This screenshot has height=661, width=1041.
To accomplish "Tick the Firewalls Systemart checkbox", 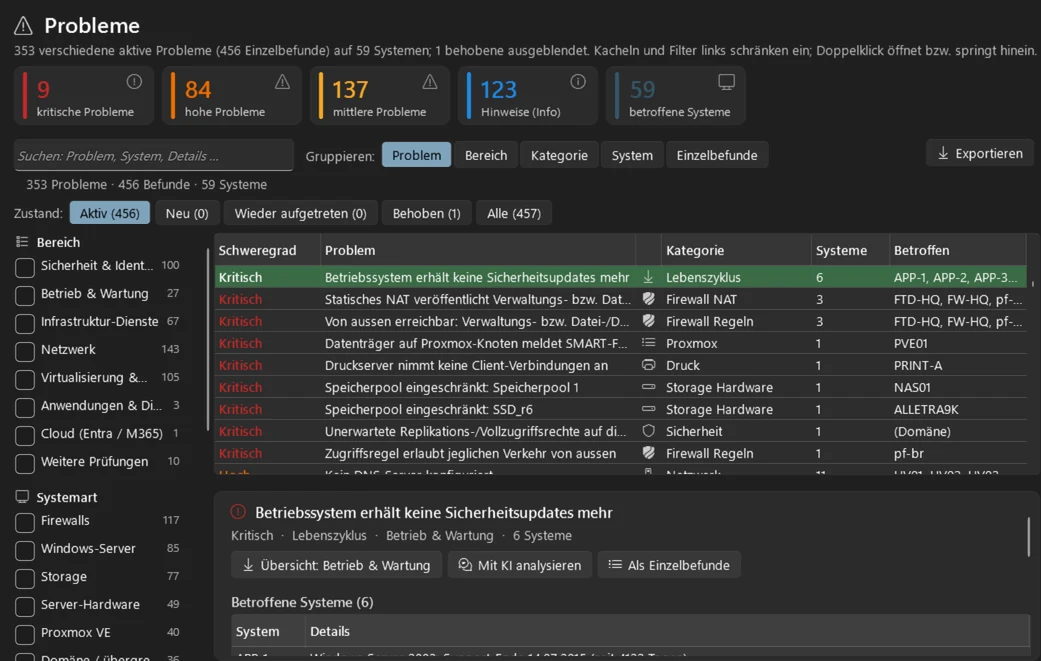I will pyautogui.click(x=25, y=522).
